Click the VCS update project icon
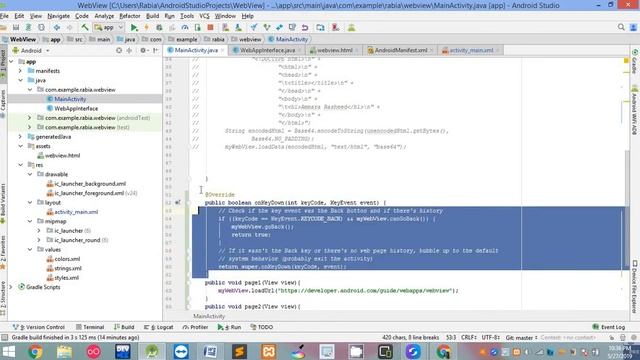This screenshot has height=360, width=640. (x=253, y=27)
